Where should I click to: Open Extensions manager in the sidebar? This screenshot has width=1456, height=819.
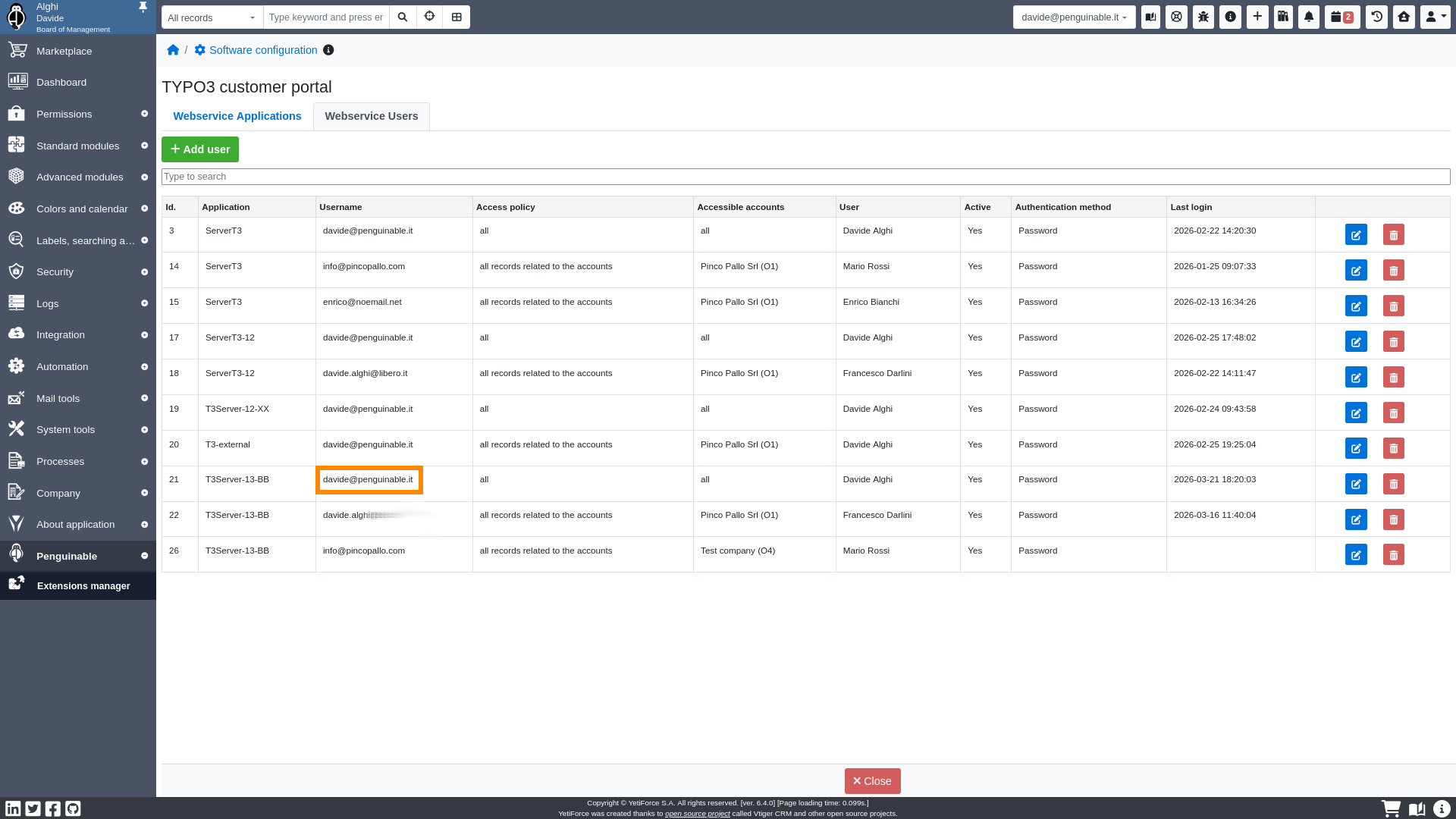coord(83,586)
